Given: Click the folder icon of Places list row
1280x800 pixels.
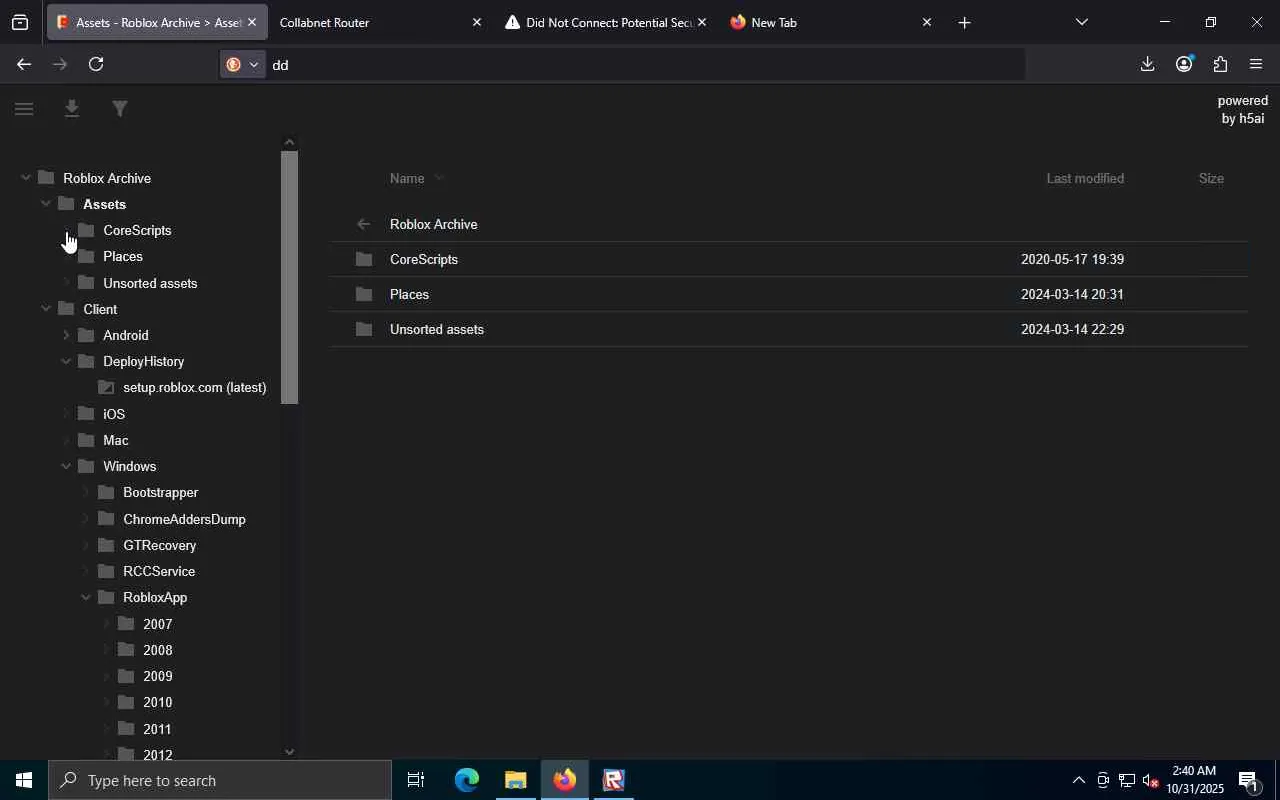Looking at the screenshot, I should click(364, 294).
